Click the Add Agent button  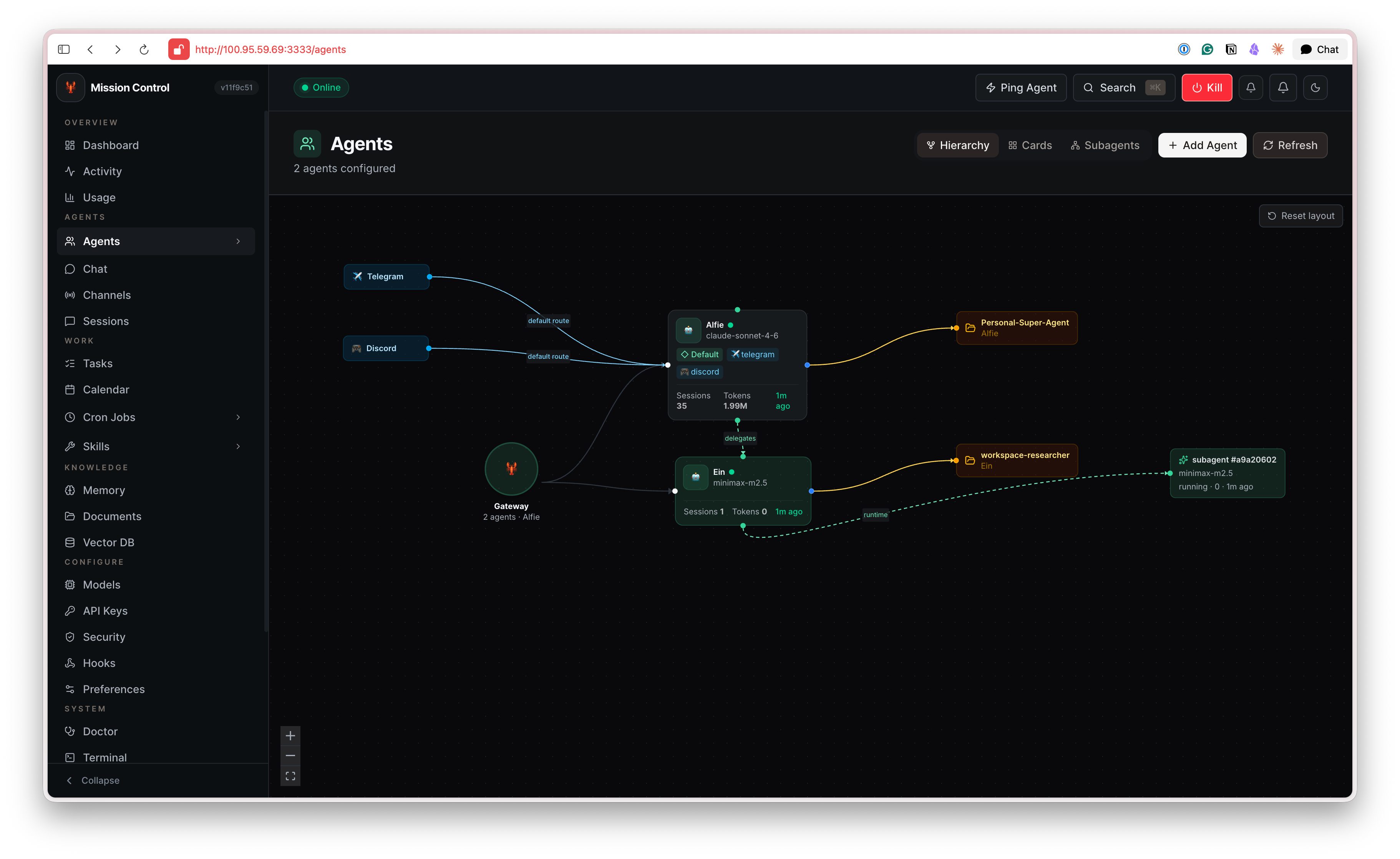[x=1202, y=146]
